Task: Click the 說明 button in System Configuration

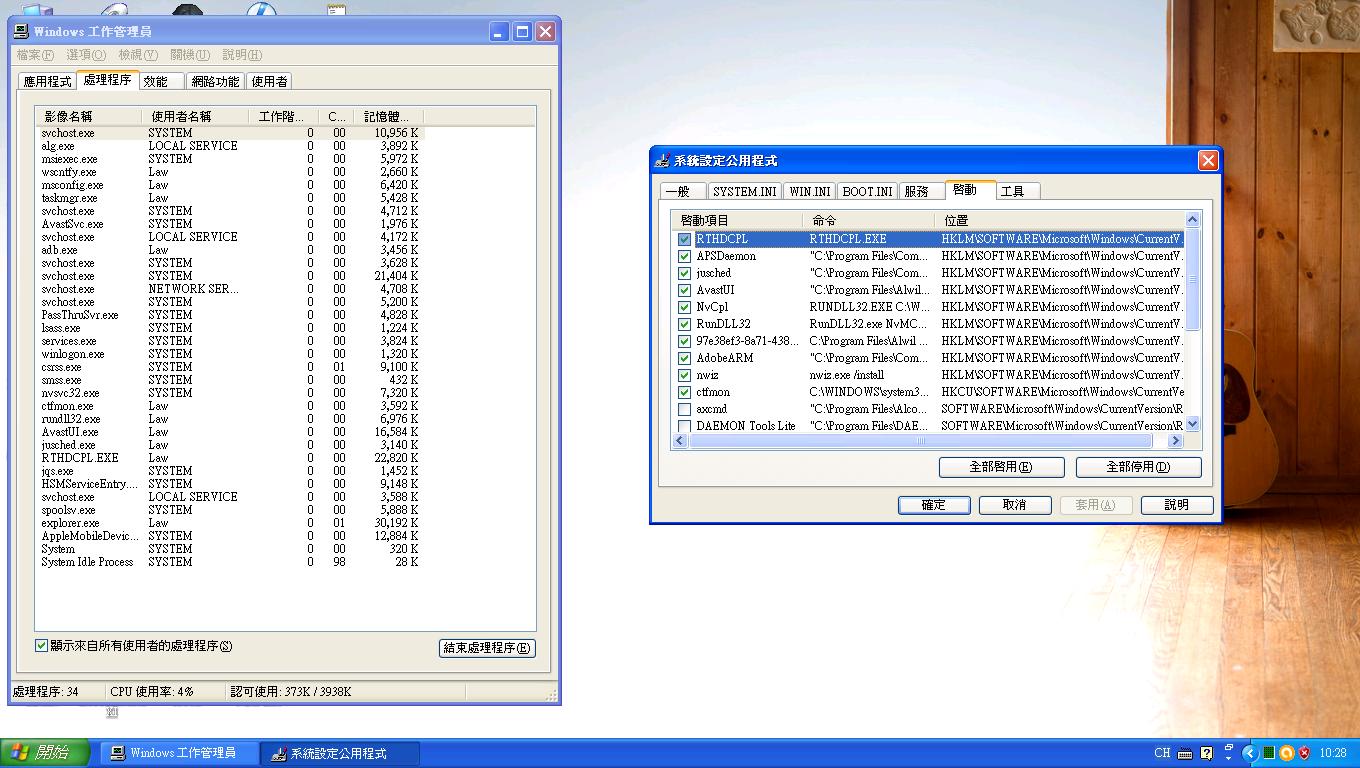Action: pyautogui.click(x=1177, y=505)
